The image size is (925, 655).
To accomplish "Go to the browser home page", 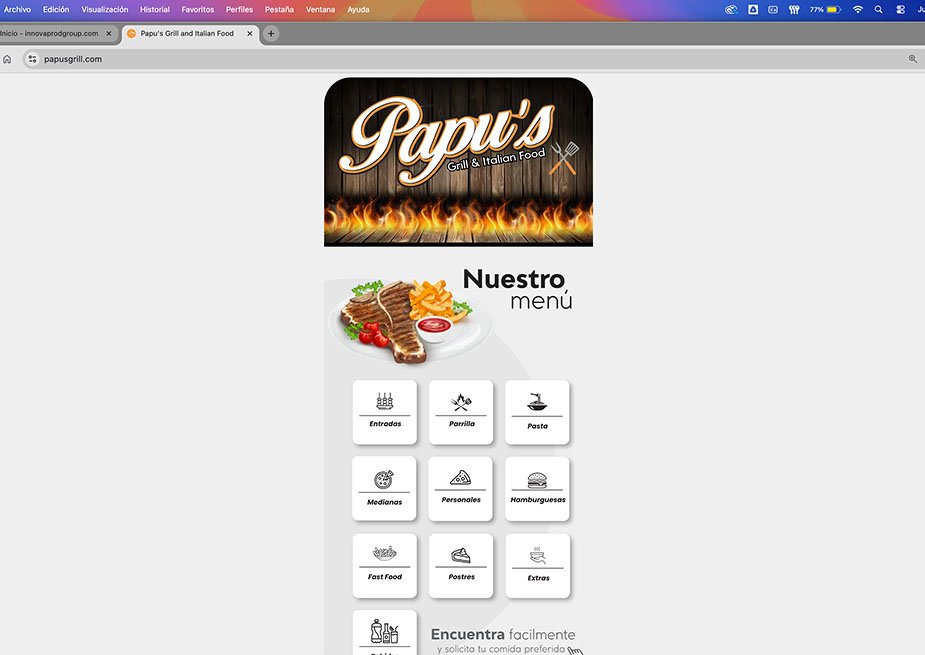I will 8,59.
